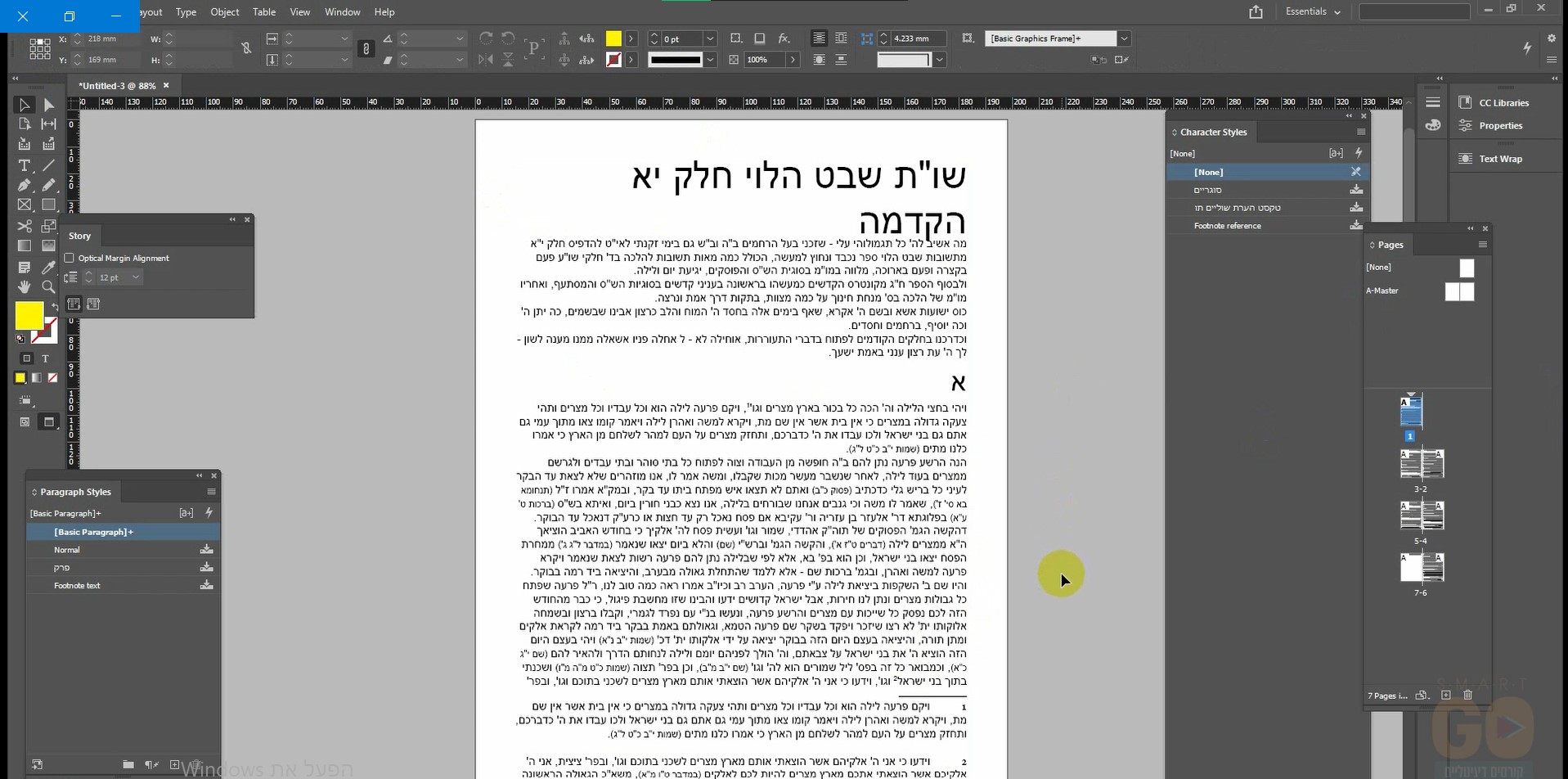Select the Type tool

pyautogui.click(x=24, y=164)
